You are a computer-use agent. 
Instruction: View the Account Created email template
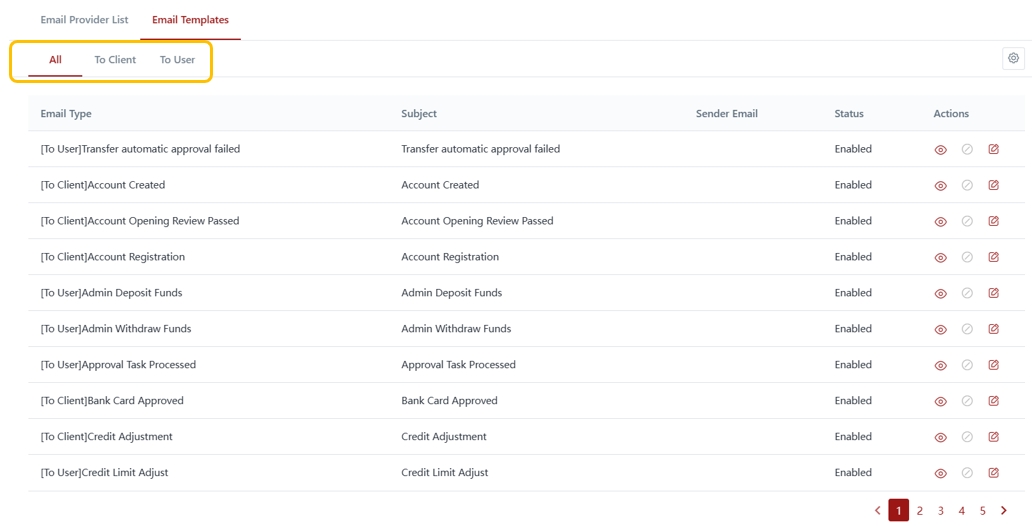tap(940, 186)
